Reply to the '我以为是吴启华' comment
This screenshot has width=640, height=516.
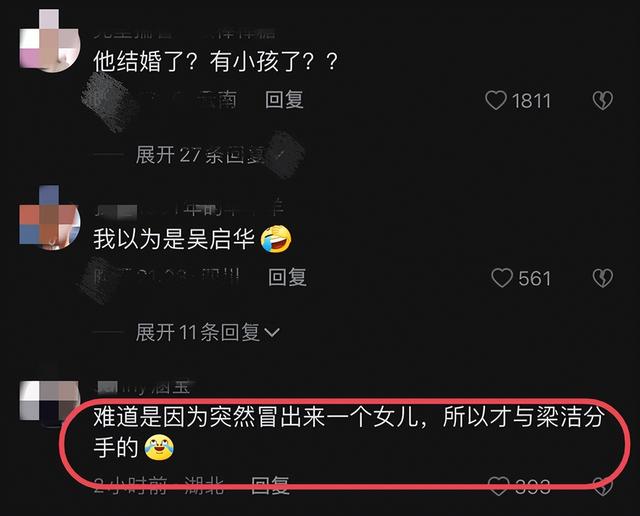click(287, 278)
